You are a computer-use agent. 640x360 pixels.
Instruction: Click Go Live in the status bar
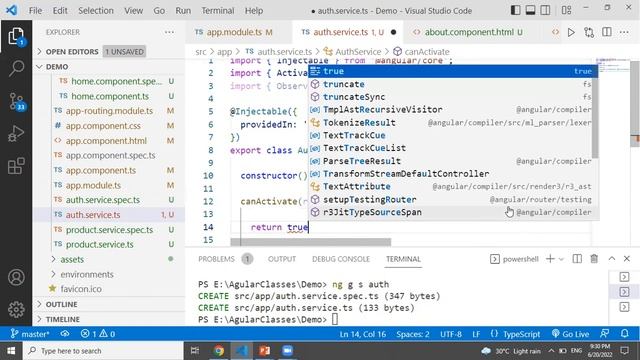click(x=570, y=334)
